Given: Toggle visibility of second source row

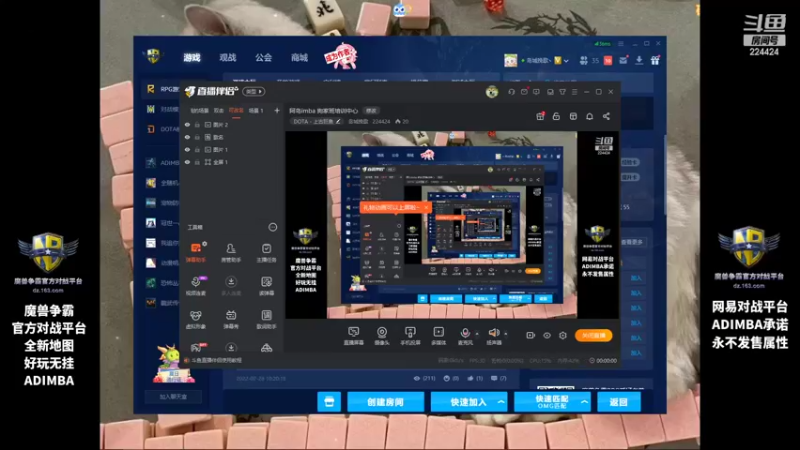Looking at the screenshot, I should (187, 137).
